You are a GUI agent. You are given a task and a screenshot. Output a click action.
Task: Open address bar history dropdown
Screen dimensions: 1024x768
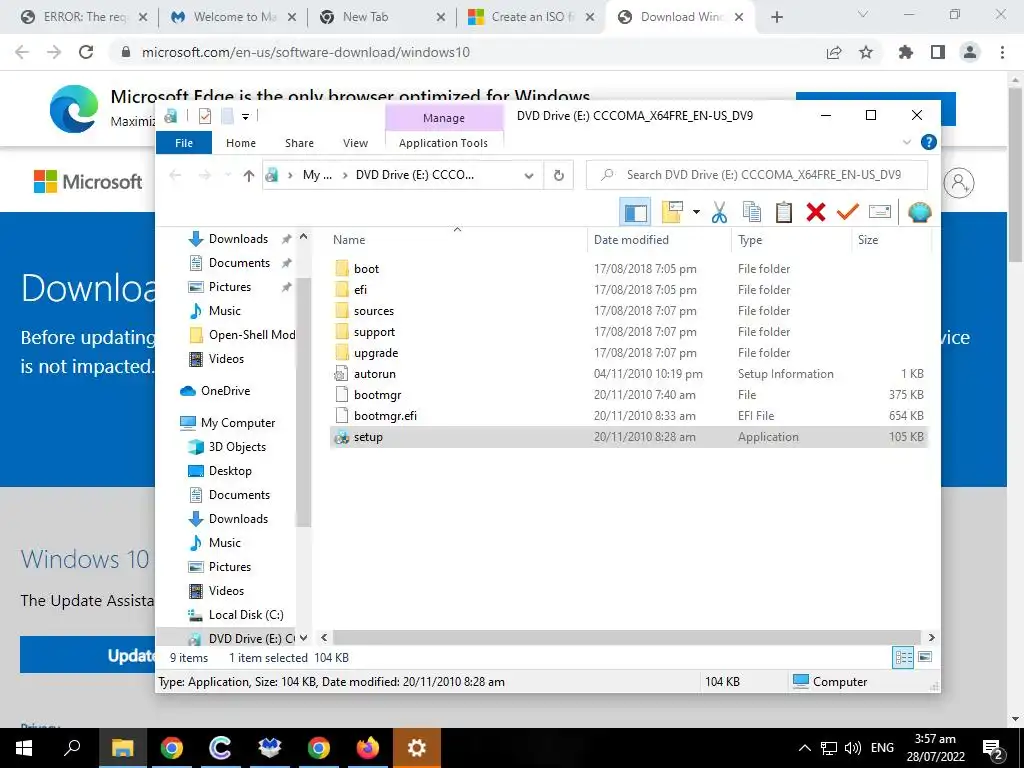pos(529,175)
